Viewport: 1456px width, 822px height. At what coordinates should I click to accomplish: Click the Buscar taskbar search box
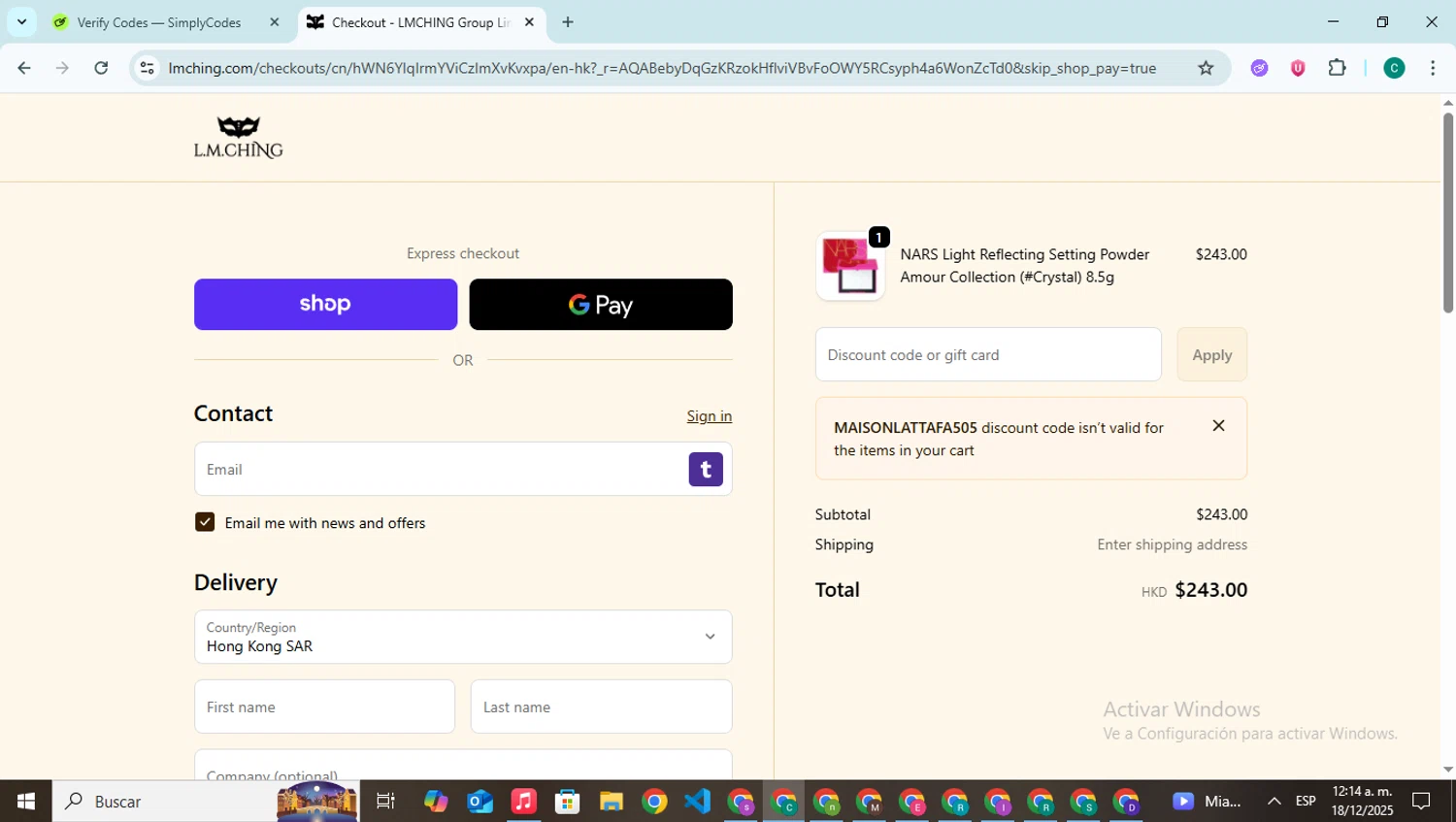206,801
